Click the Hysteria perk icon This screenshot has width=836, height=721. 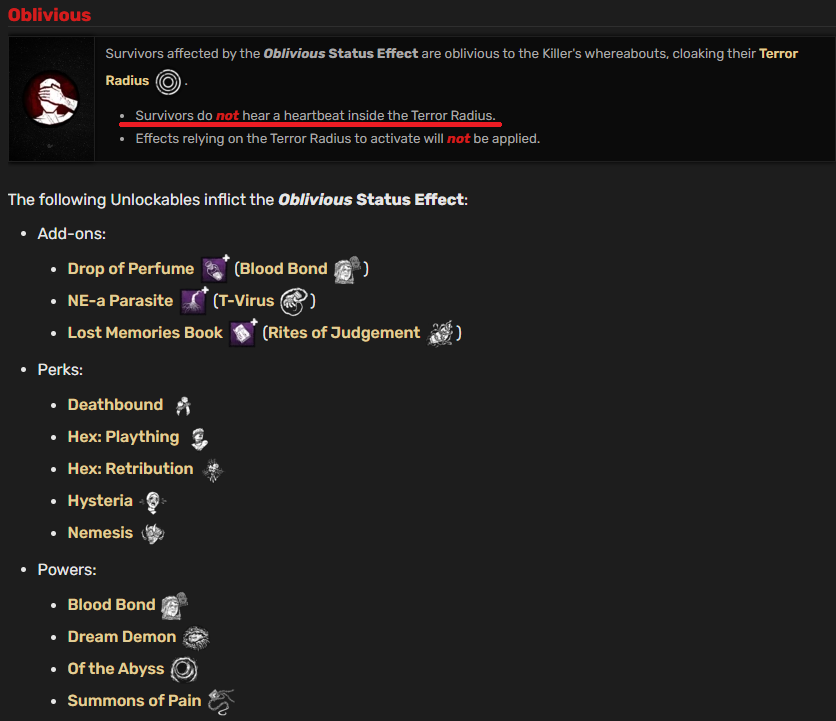coord(153,502)
